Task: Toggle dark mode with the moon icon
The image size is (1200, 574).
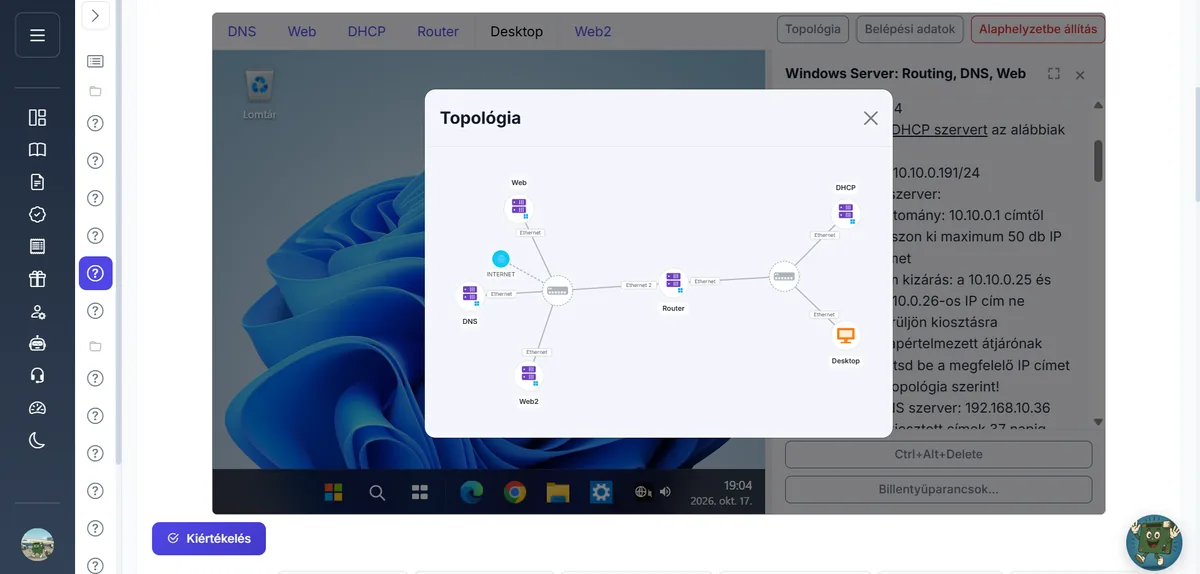Action: (x=37, y=440)
